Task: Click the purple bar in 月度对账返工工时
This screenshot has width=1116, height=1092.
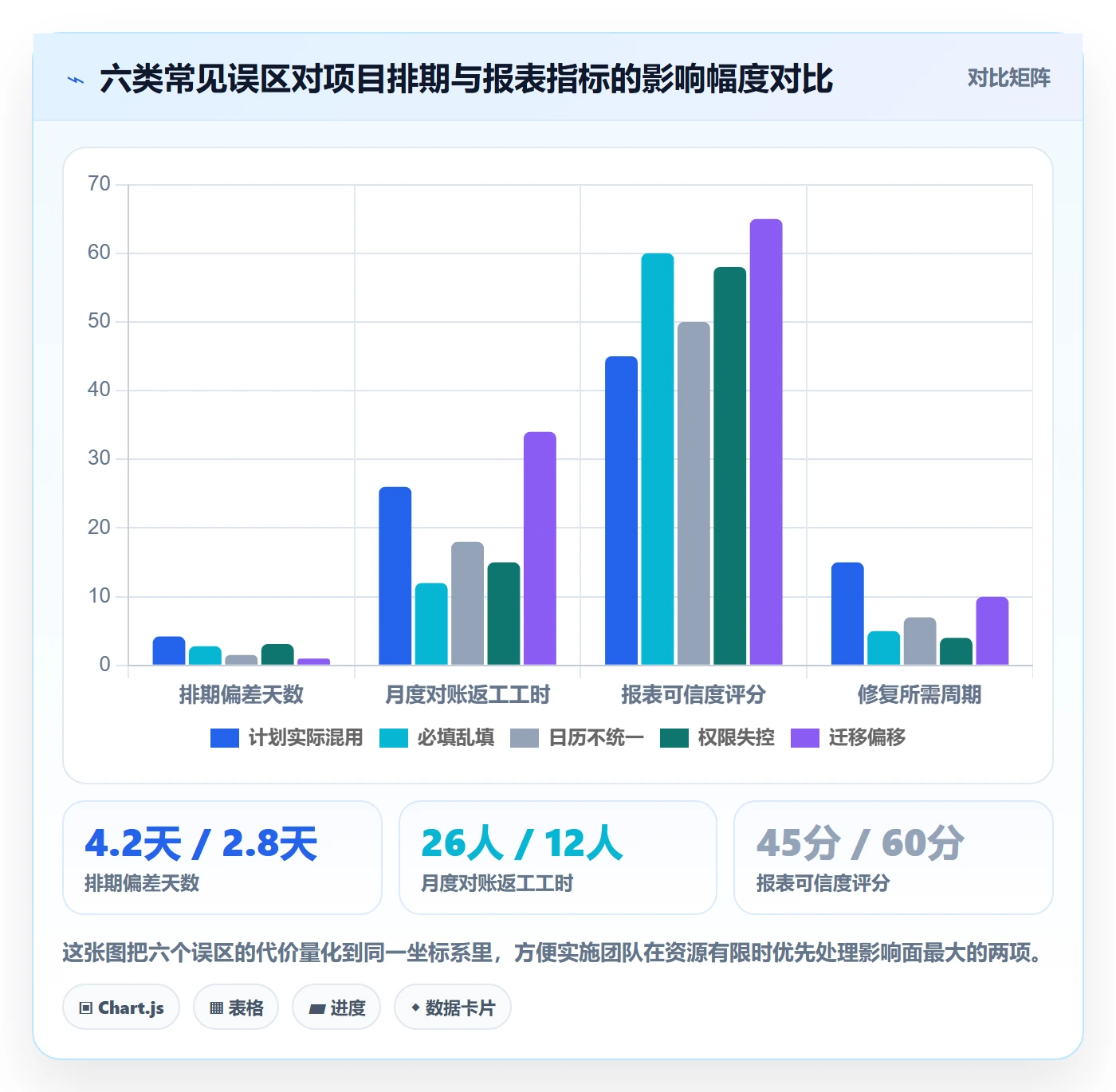Action: coord(540,548)
